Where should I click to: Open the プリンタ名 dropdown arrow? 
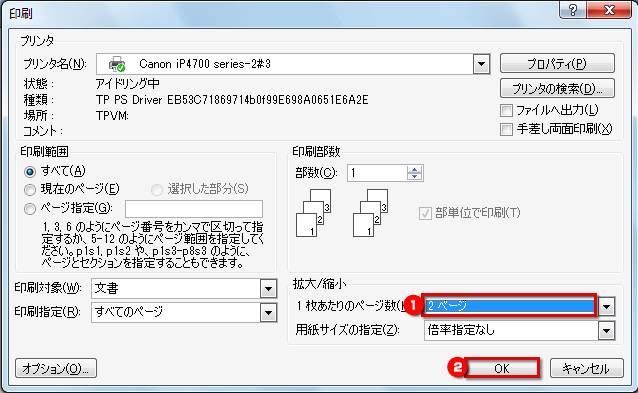coord(481,64)
